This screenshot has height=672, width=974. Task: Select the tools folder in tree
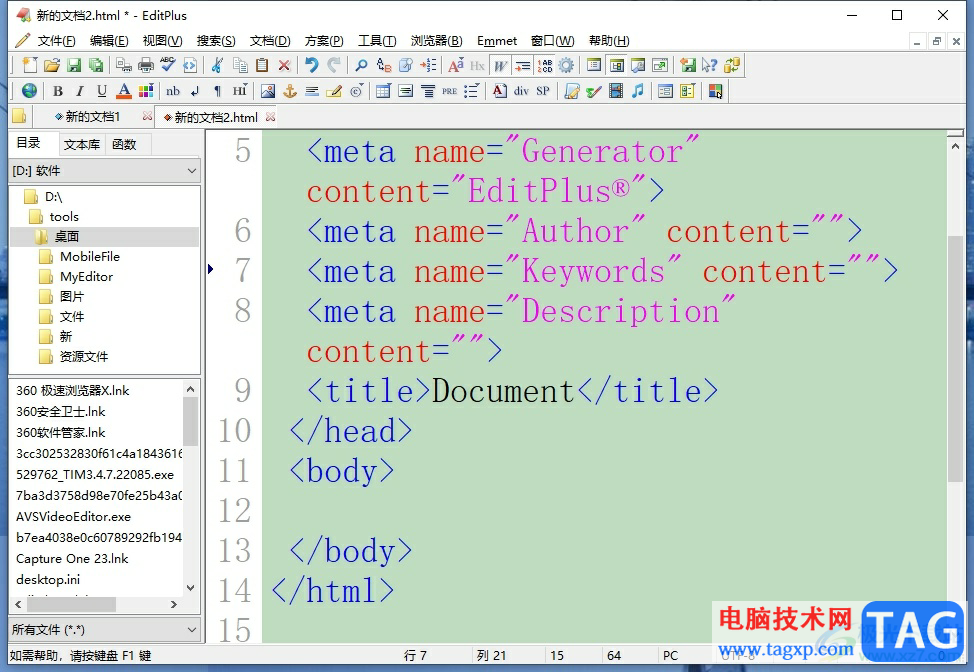[63, 217]
